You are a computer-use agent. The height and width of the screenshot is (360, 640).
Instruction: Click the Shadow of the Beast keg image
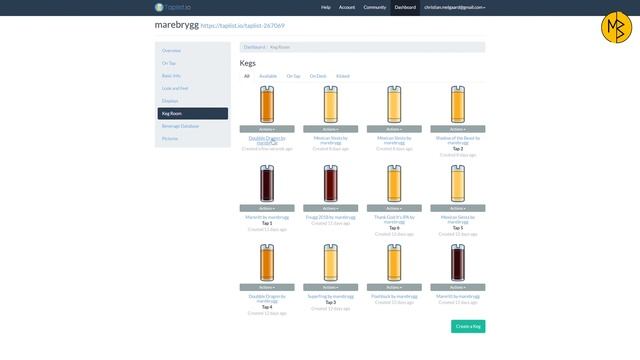(x=458, y=104)
